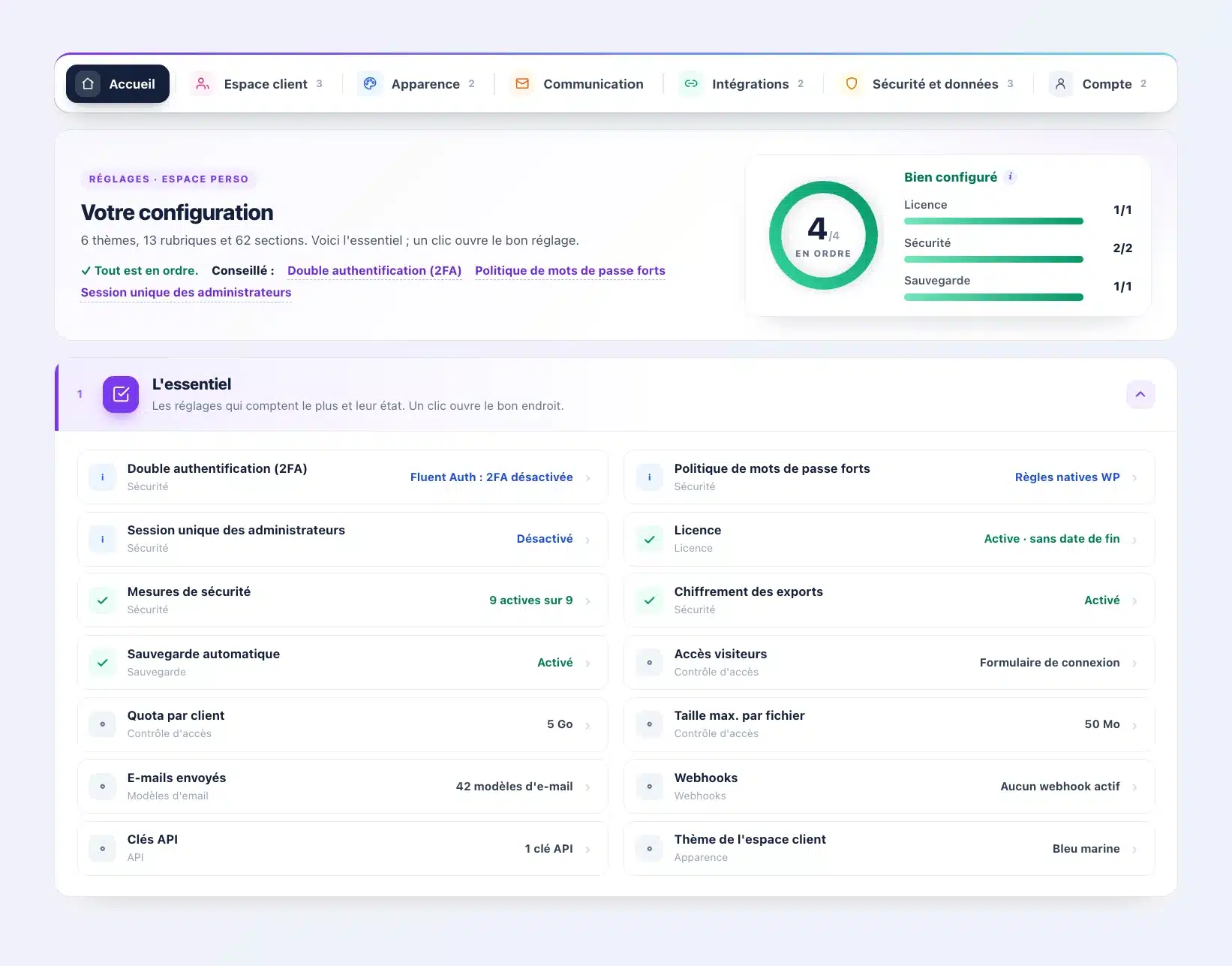Click the Formulaire de connexion value
The image size is (1232, 966).
click(x=1050, y=663)
